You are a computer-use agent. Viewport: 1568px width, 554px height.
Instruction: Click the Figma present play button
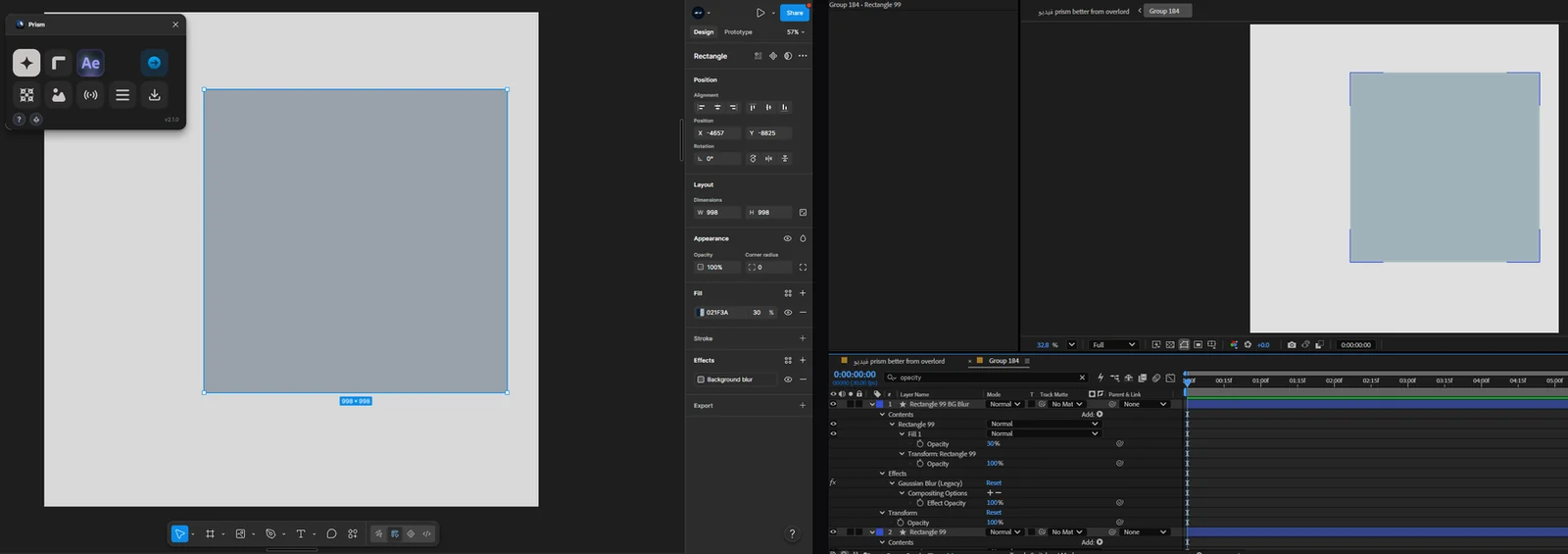pos(759,13)
